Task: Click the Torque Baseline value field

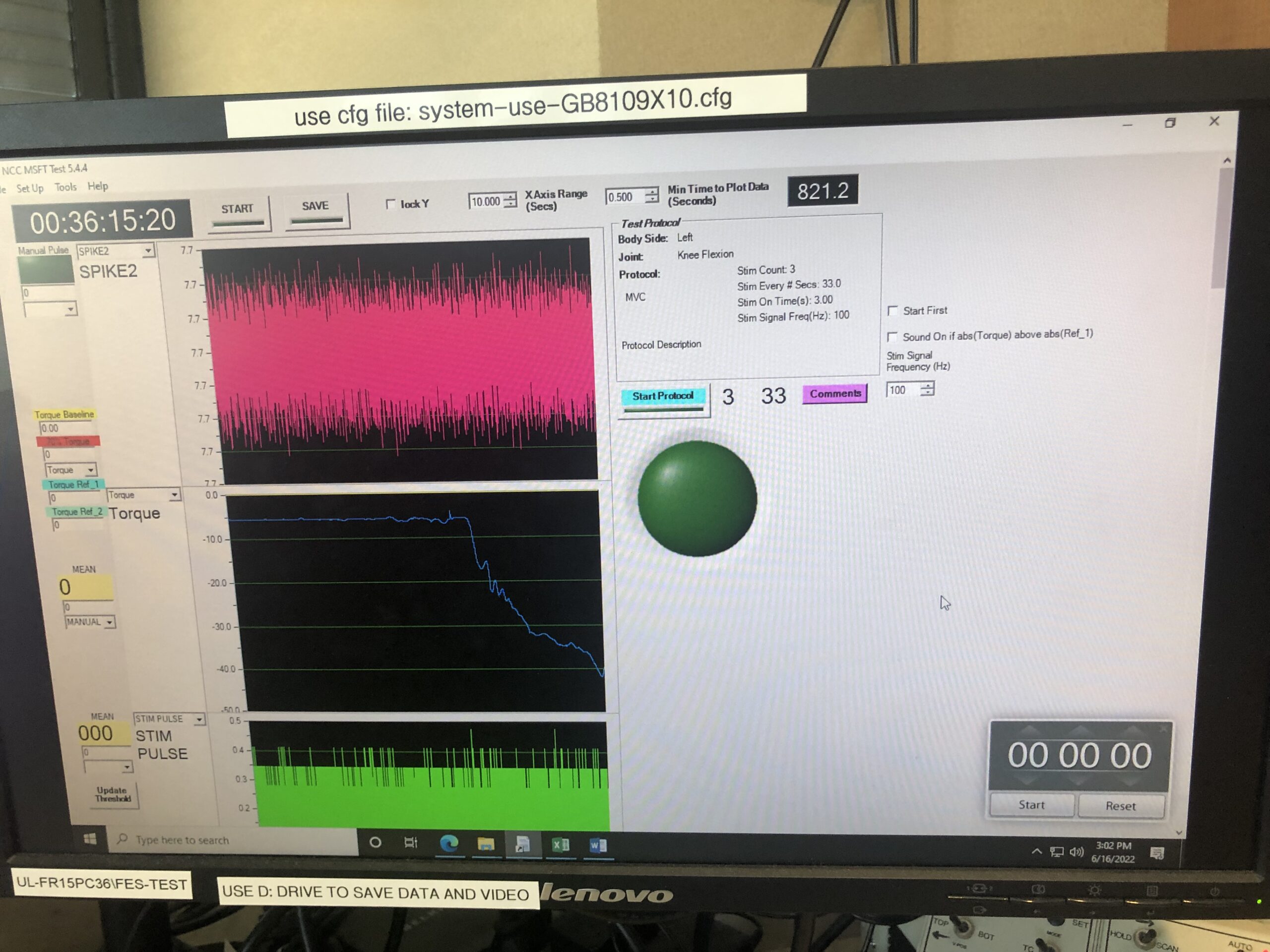Action: tap(65, 428)
